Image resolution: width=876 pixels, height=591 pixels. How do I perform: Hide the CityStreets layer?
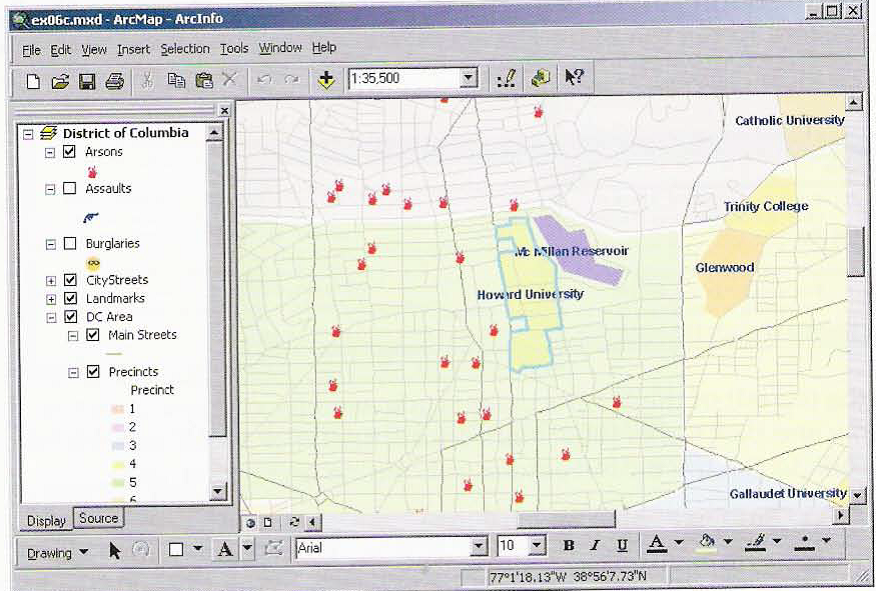pos(70,280)
